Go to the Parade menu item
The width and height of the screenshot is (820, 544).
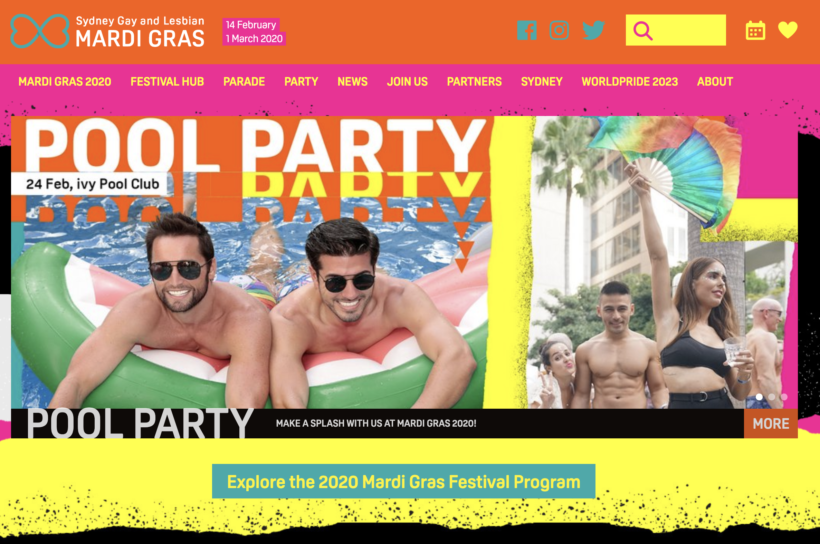pyautogui.click(x=244, y=82)
